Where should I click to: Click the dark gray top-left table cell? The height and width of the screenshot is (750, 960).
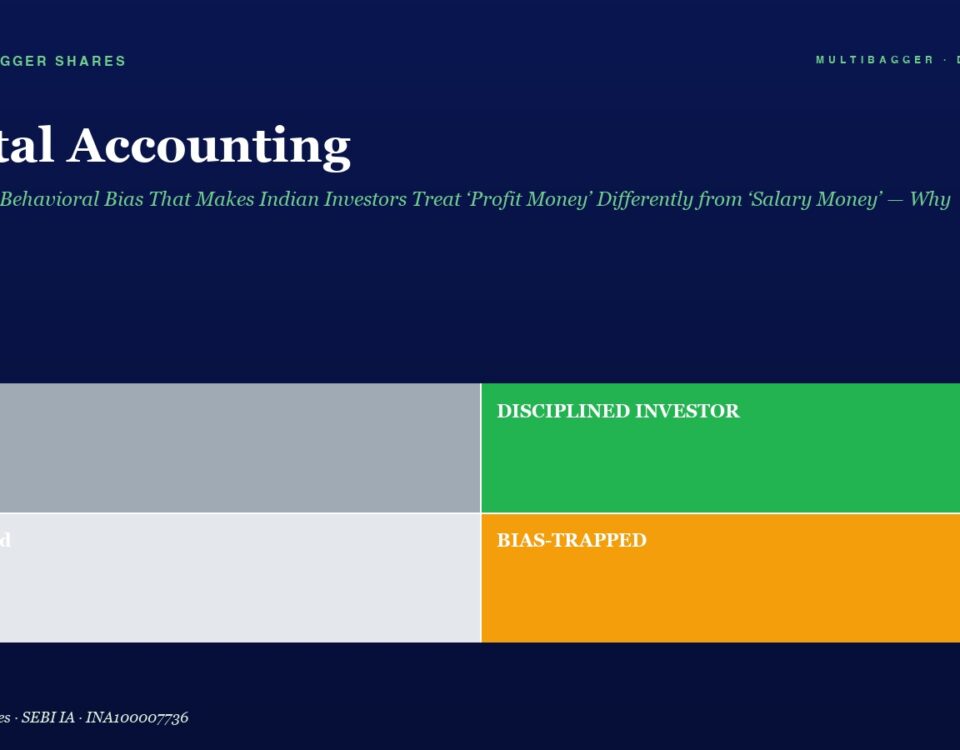click(240, 448)
